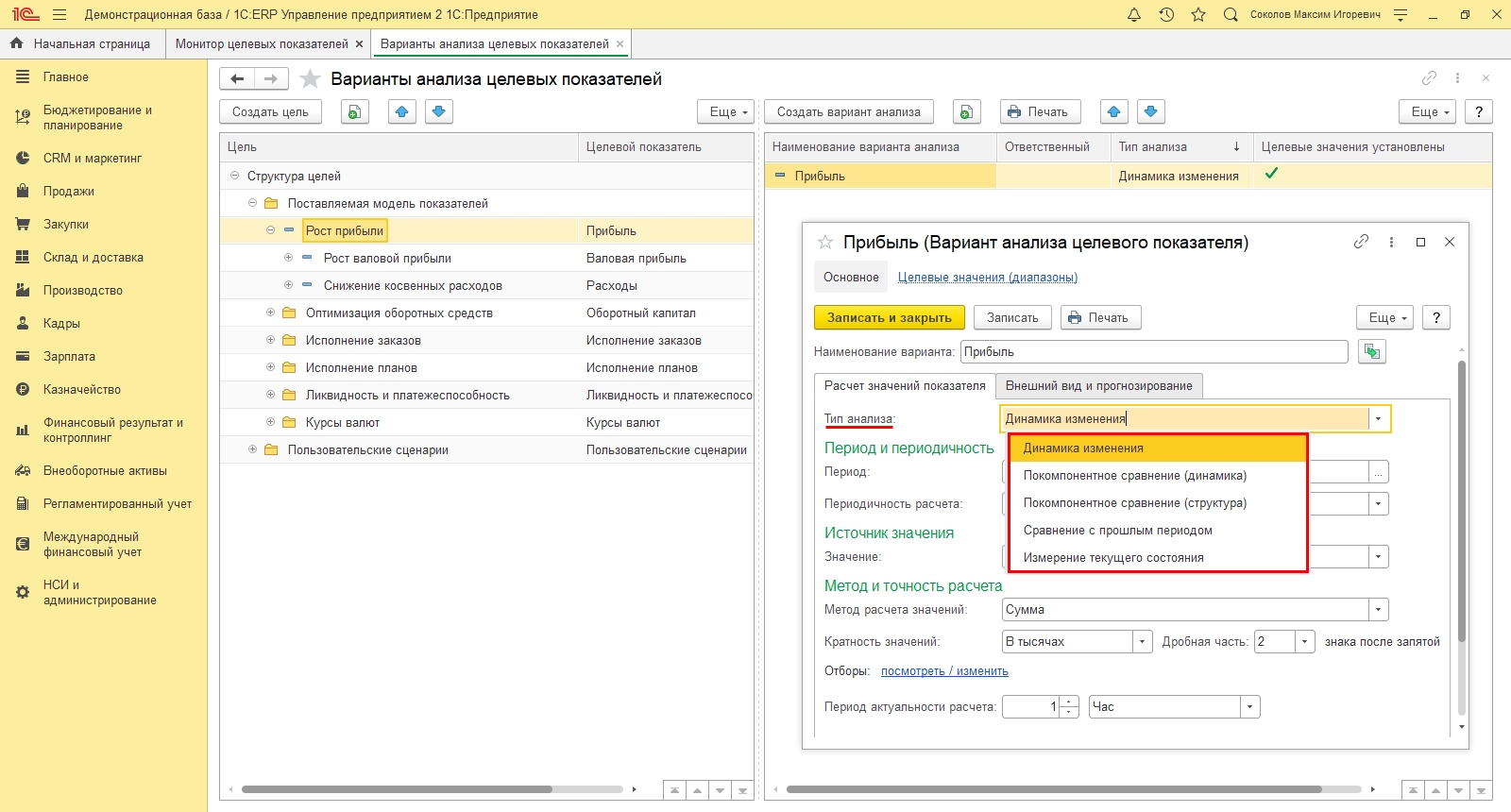
Task: Open Кратность значений dropdown arrow
Action: click(x=1142, y=642)
